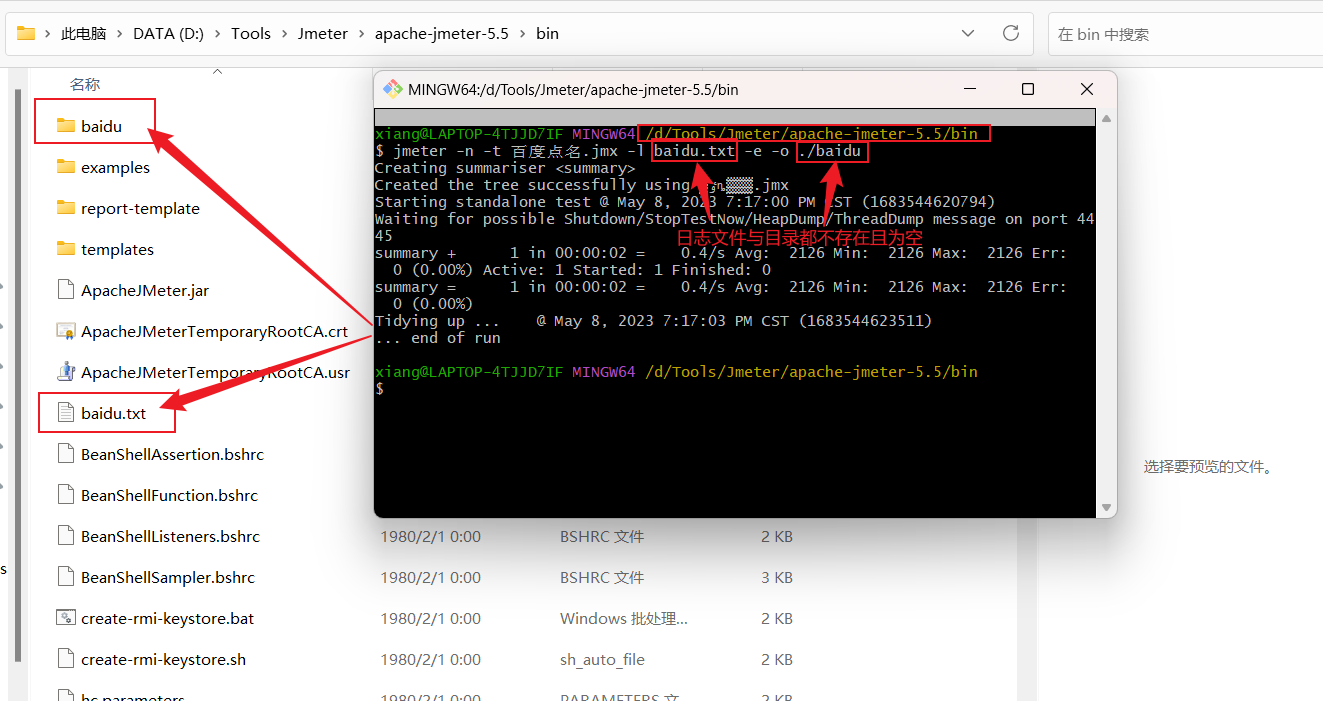Open the address bar history dropdown
The width and height of the screenshot is (1323, 701).
coord(968,33)
